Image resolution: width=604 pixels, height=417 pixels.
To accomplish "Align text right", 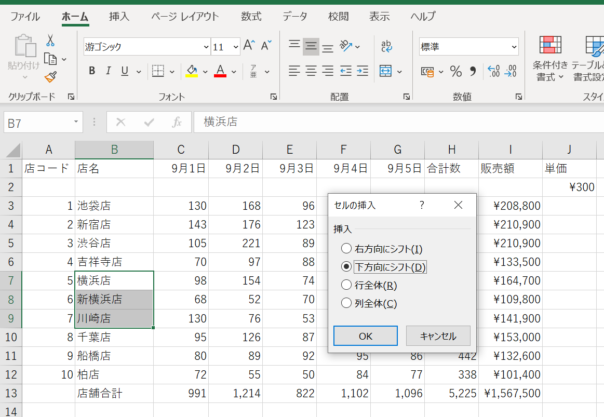I will pyautogui.click(x=328, y=71).
